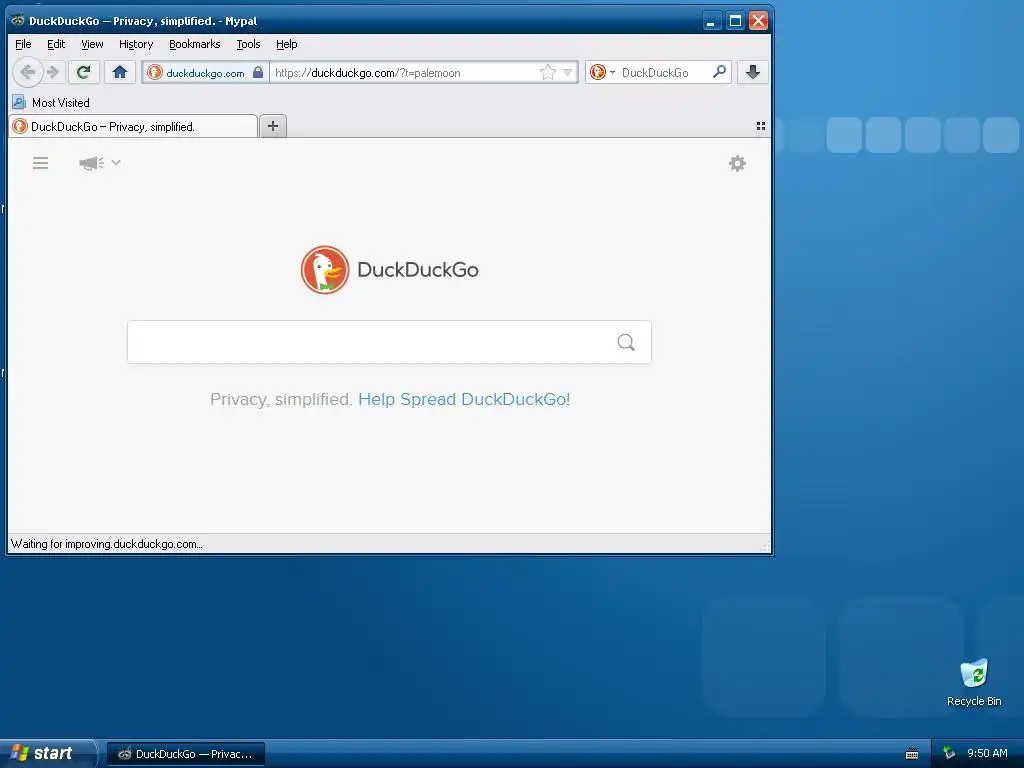This screenshot has height=768, width=1024.
Task: Click the Mypal window title bar icon
Action: (18, 20)
